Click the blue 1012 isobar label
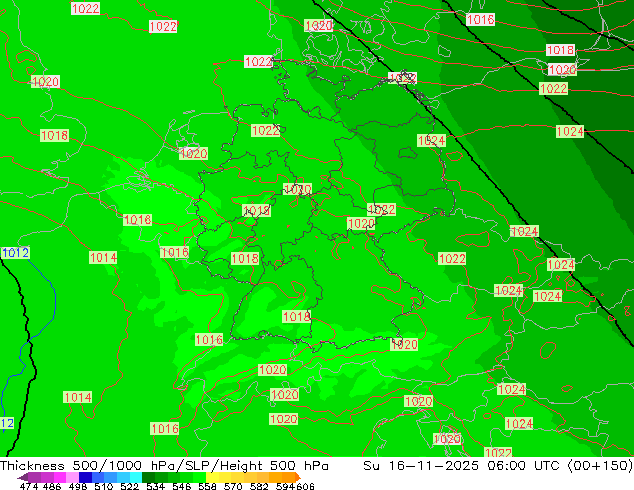 pyautogui.click(x=15, y=253)
